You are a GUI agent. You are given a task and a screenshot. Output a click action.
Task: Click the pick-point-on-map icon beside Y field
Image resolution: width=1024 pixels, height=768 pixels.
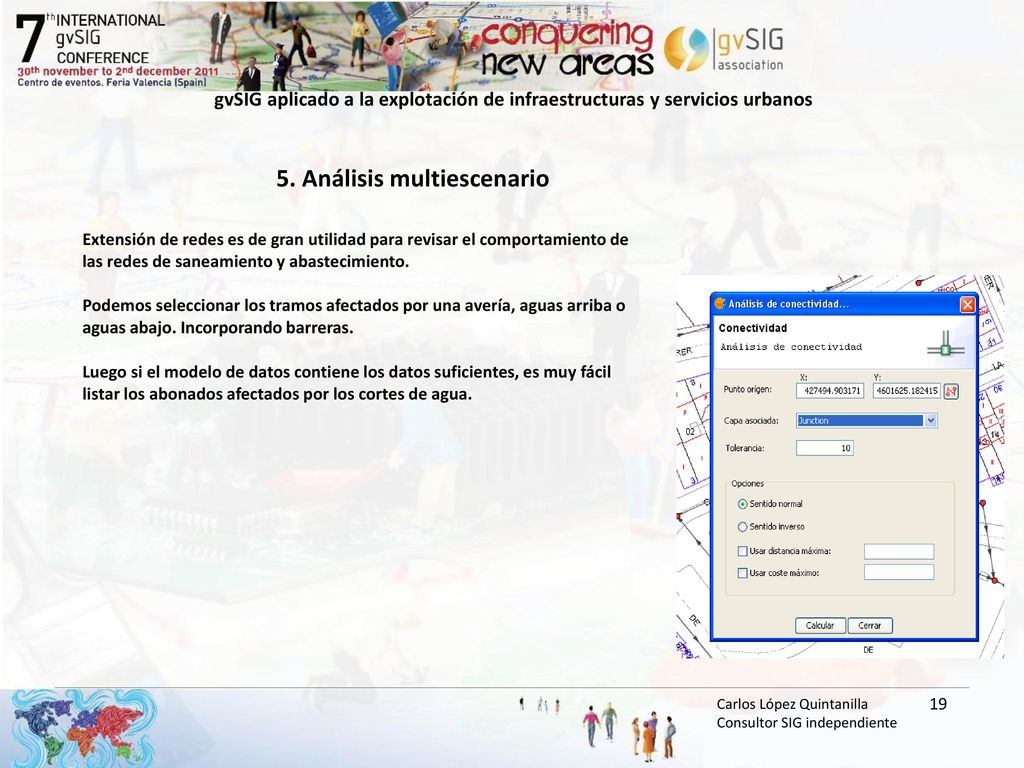pos(951,391)
